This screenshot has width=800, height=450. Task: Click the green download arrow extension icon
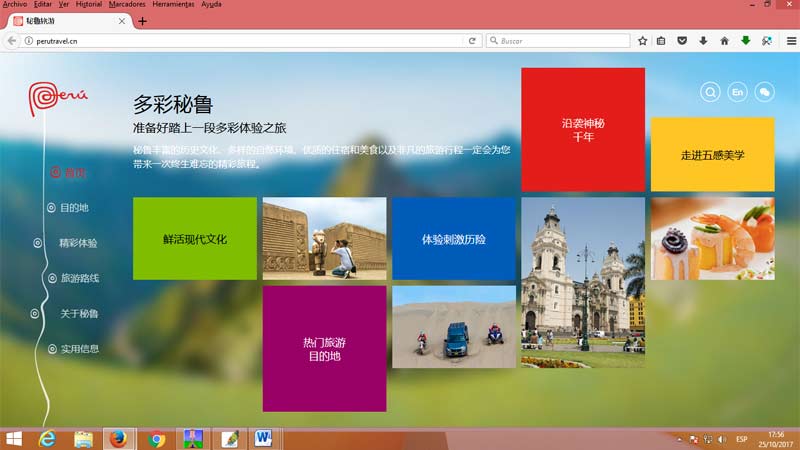tap(745, 41)
